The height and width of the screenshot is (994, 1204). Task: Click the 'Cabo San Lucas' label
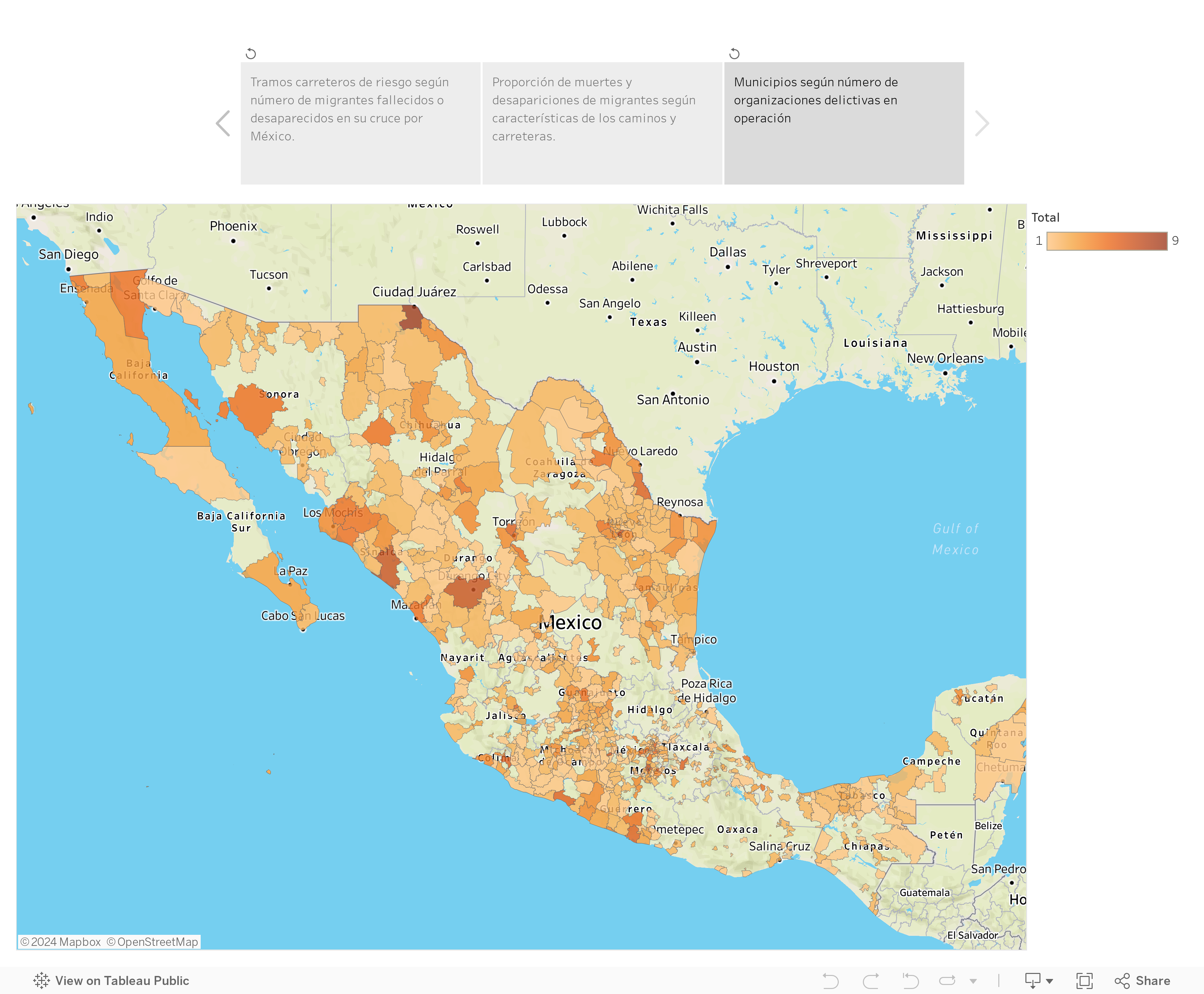303,616
